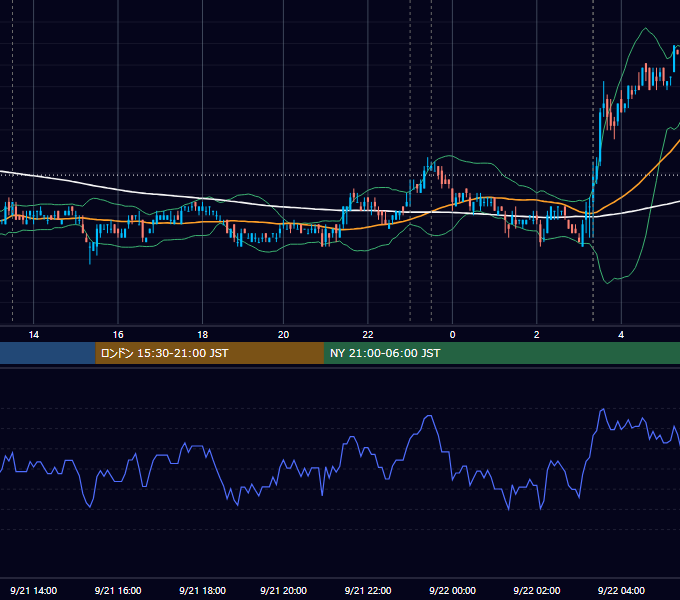Click the 20 hour label on time axis
The height and width of the screenshot is (600, 680).
[283, 335]
